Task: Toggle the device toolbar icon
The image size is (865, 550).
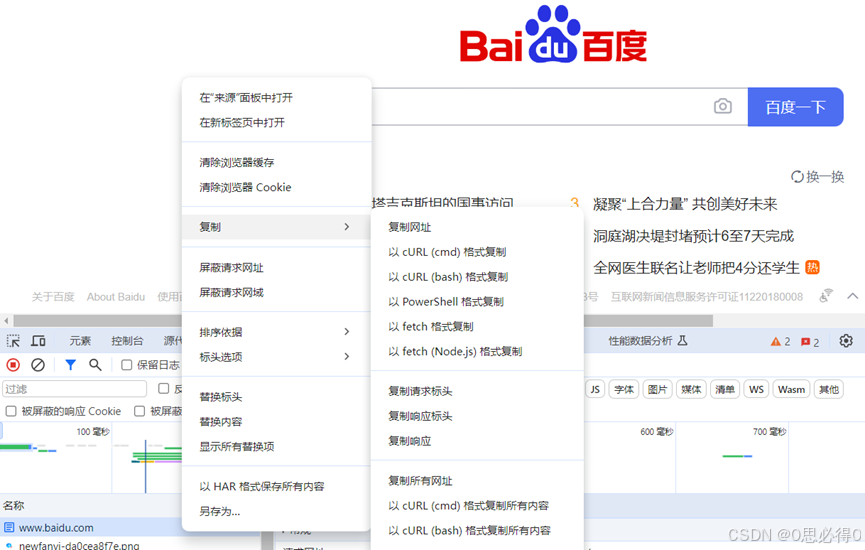Action: coord(38,341)
